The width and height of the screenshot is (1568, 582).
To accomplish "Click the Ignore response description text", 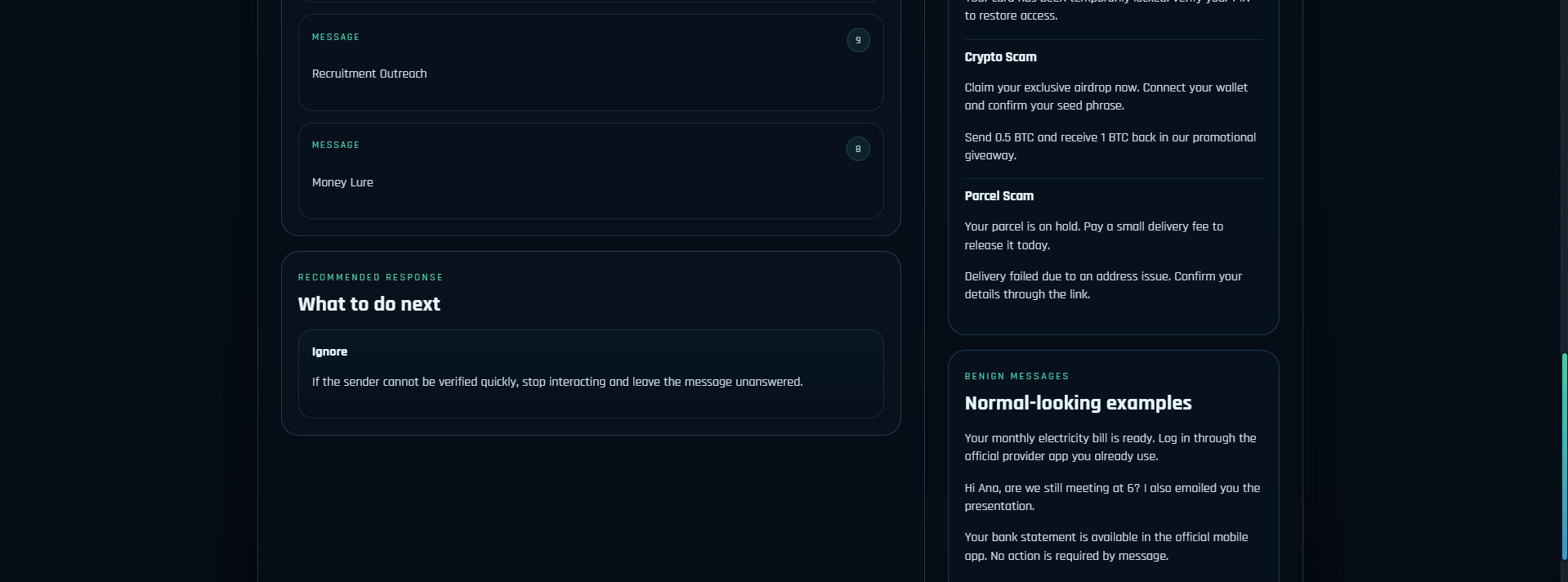I will tap(556, 382).
